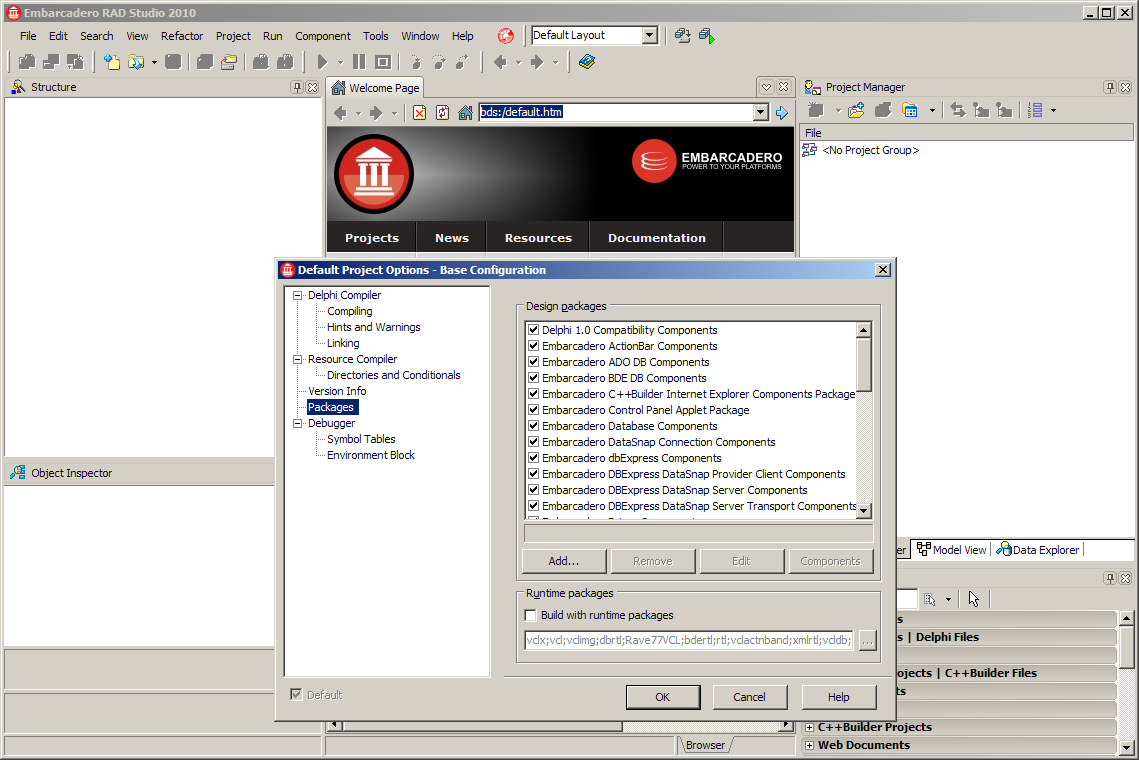
Task: Uncheck Delphi 1.0 Compatibility Components
Action: tap(533, 330)
